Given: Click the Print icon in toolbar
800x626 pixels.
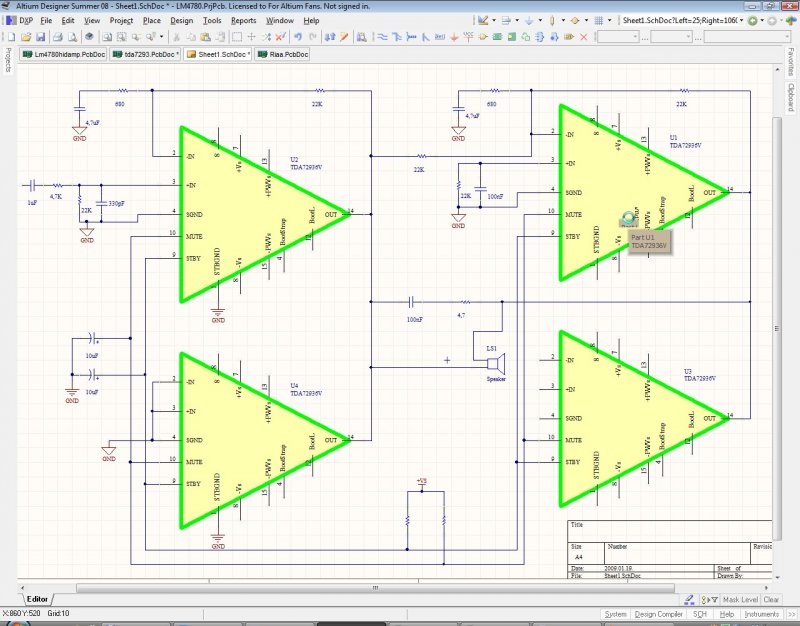Looking at the screenshot, I should [x=58, y=37].
